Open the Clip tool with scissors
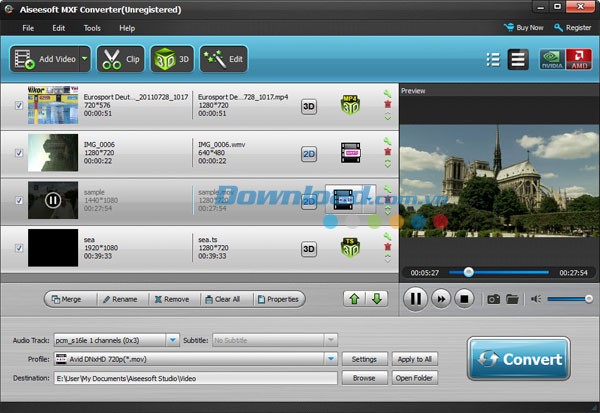The width and height of the screenshot is (600, 413). coord(121,59)
